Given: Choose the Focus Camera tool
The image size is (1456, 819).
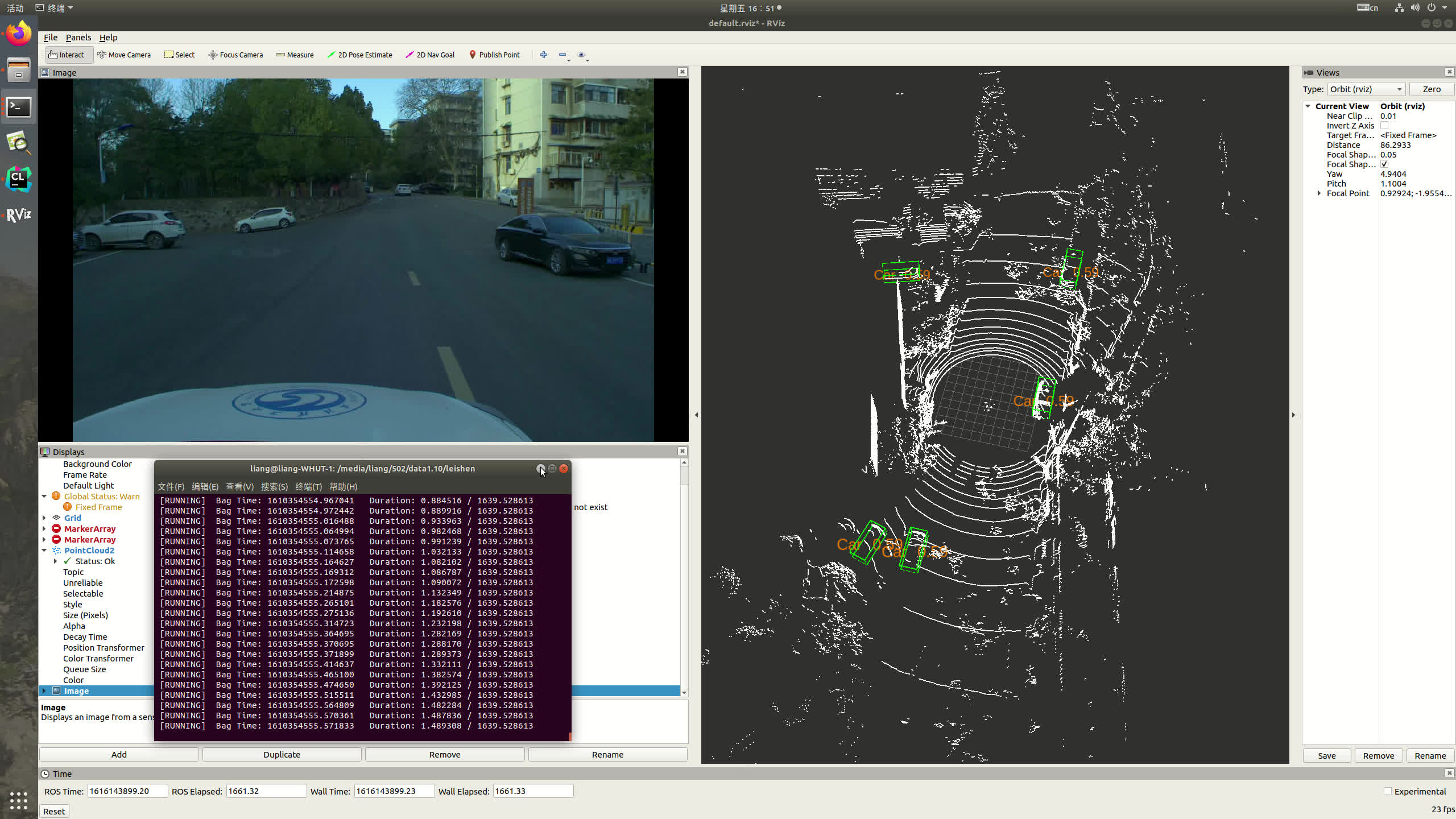Looking at the screenshot, I should click(x=235, y=55).
